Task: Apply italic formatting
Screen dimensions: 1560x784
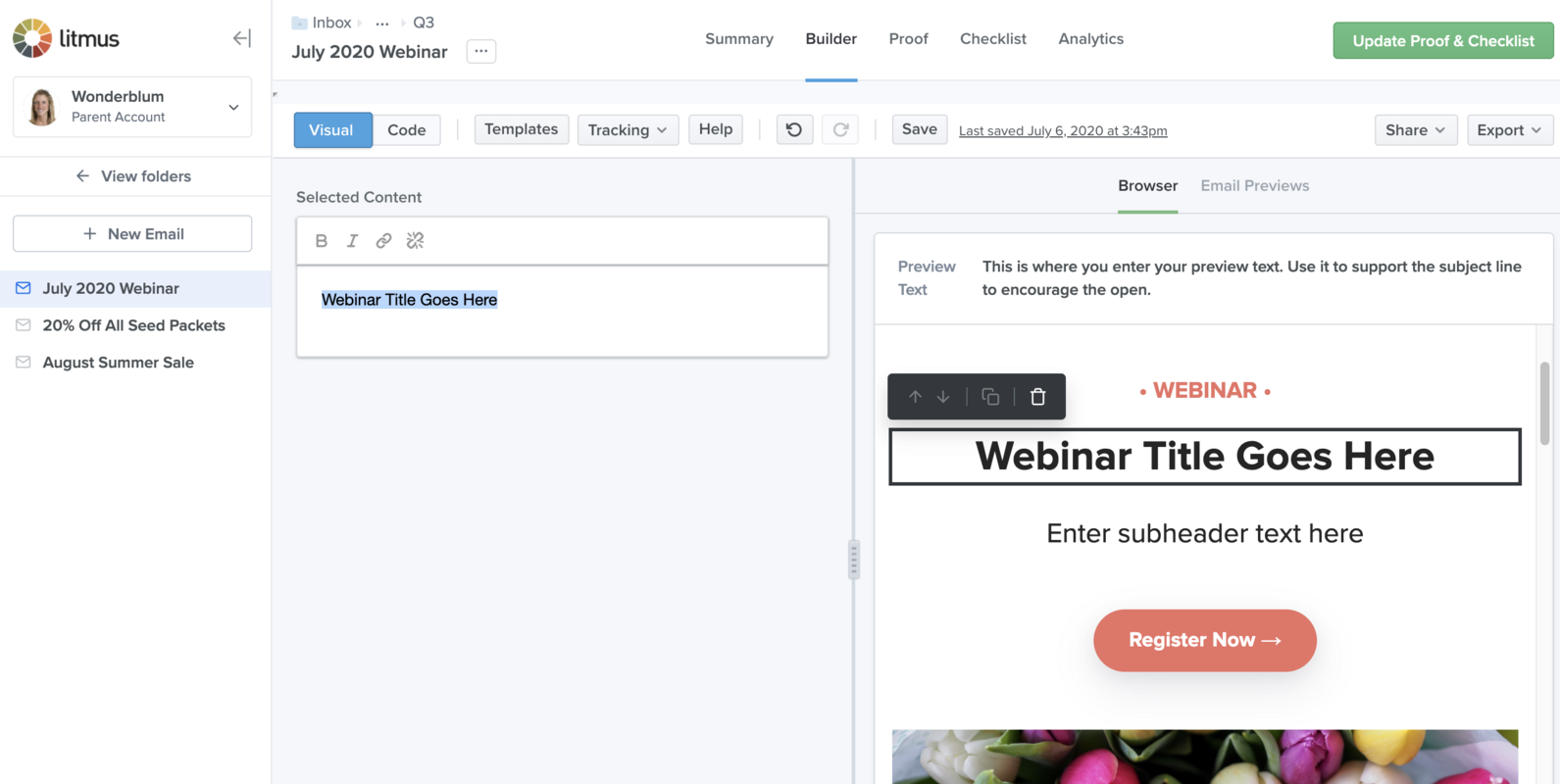Action: point(352,241)
